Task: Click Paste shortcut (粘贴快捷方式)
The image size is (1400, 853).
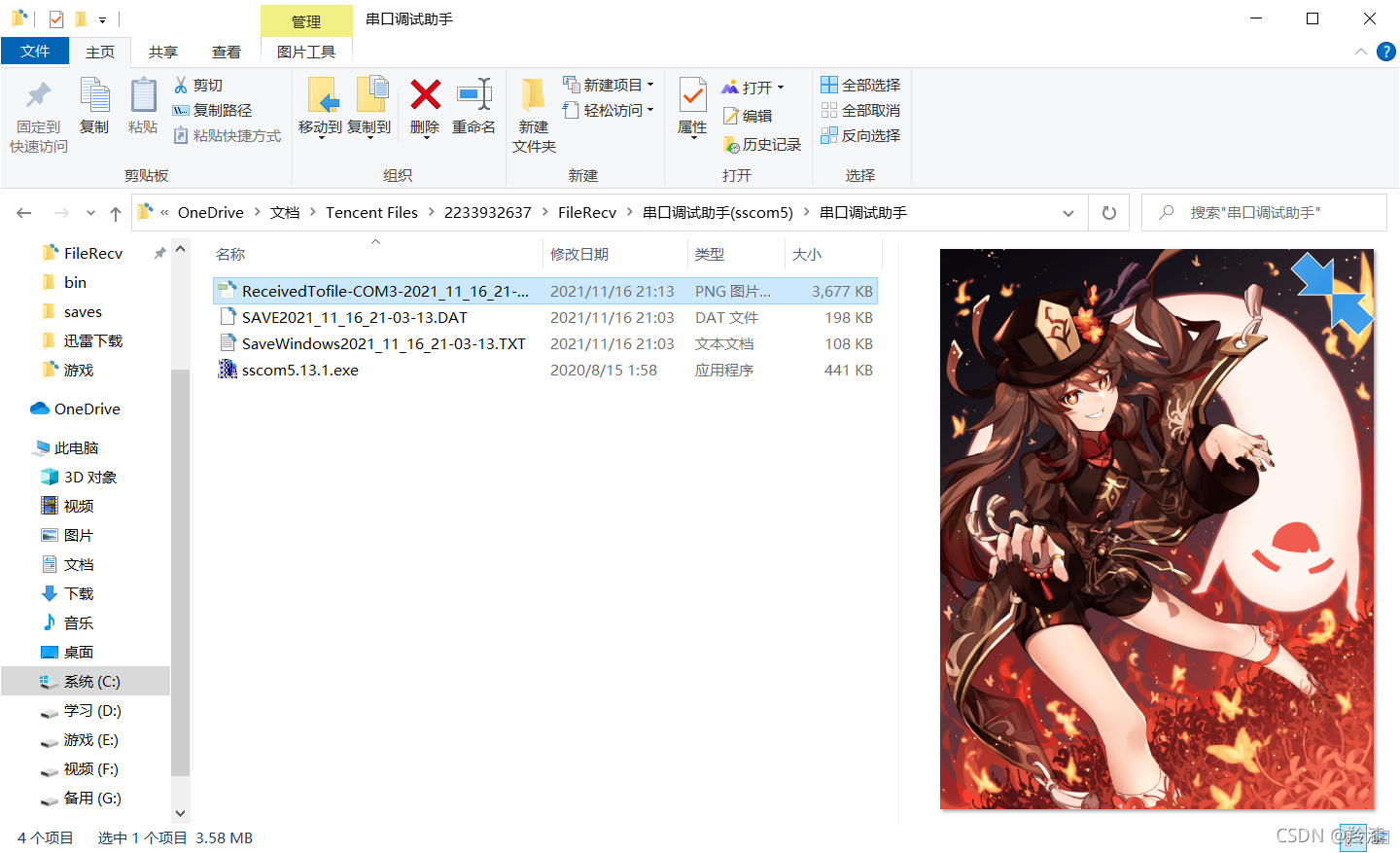Action: click(x=227, y=136)
